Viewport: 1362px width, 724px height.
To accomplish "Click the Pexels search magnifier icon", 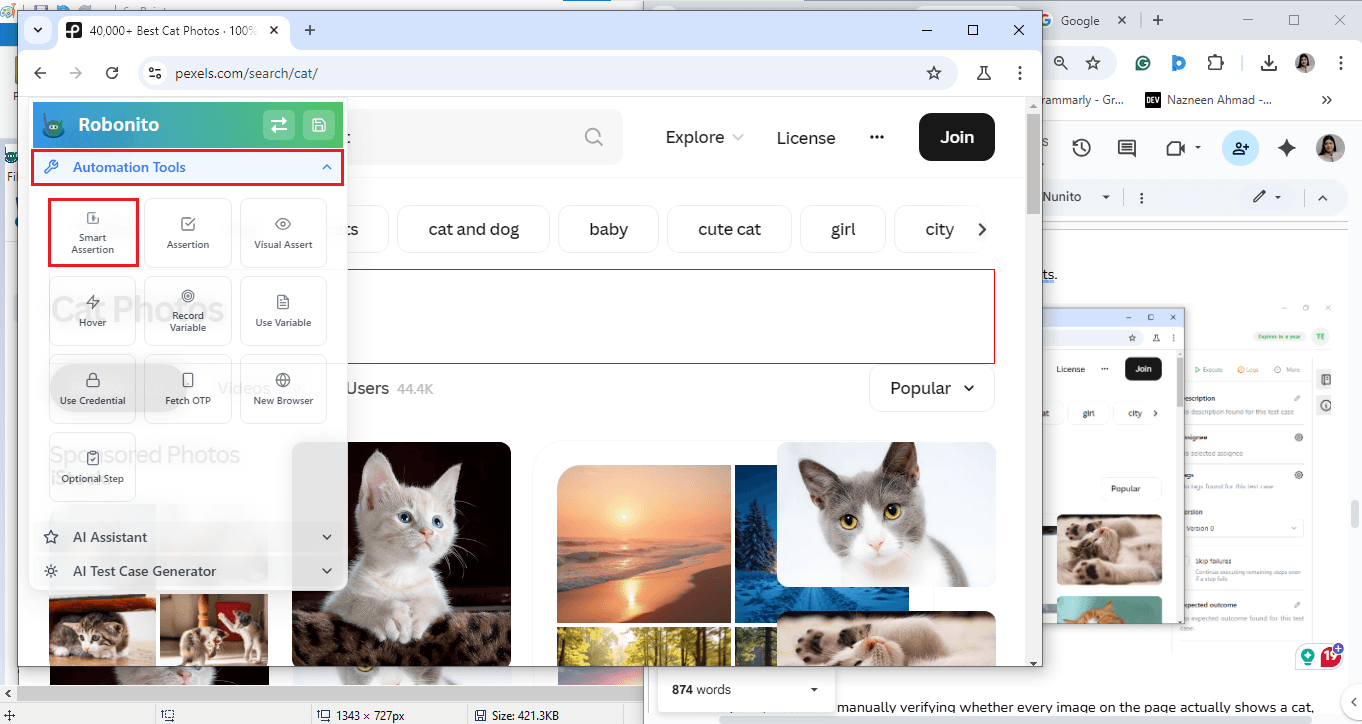I will (594, 137).
